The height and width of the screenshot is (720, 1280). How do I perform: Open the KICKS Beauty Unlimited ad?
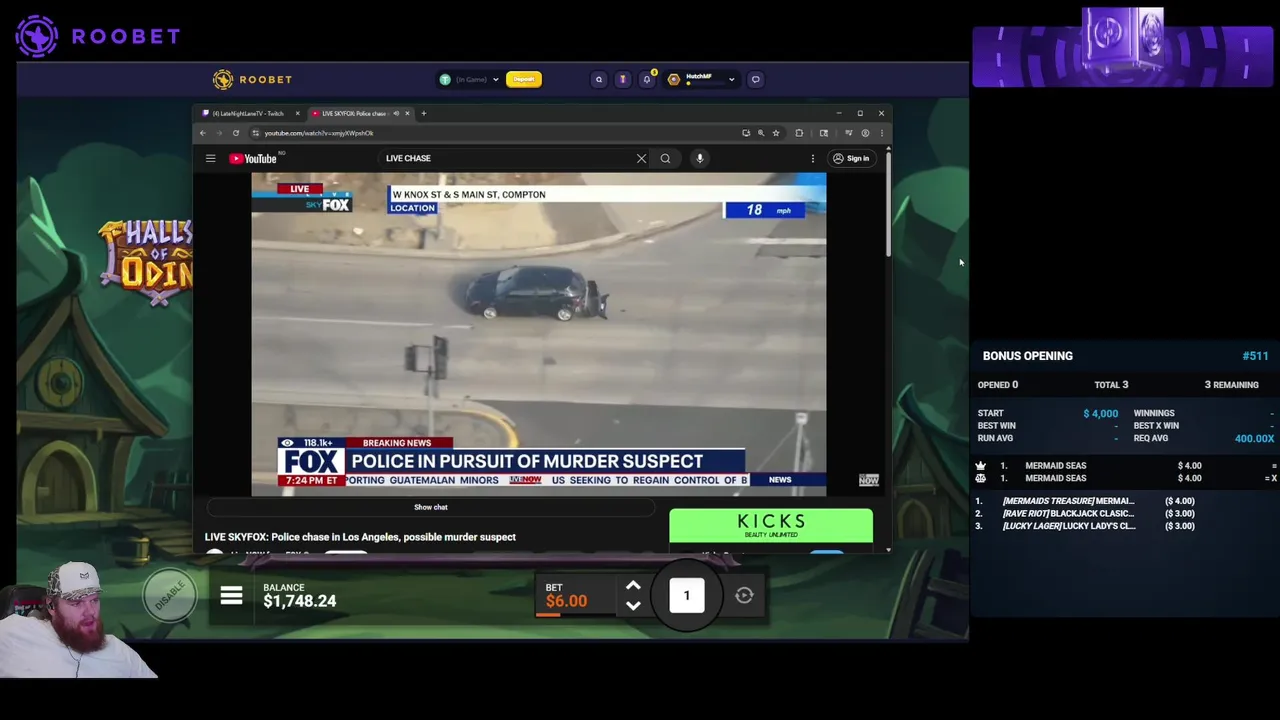[771, 526]
